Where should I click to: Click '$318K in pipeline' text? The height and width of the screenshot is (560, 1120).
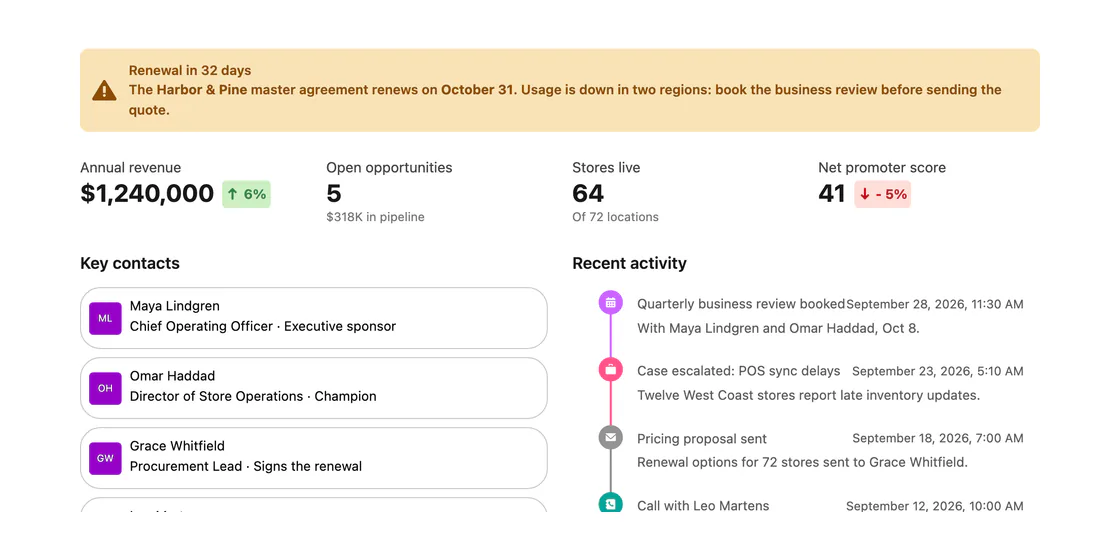(375, 217)
